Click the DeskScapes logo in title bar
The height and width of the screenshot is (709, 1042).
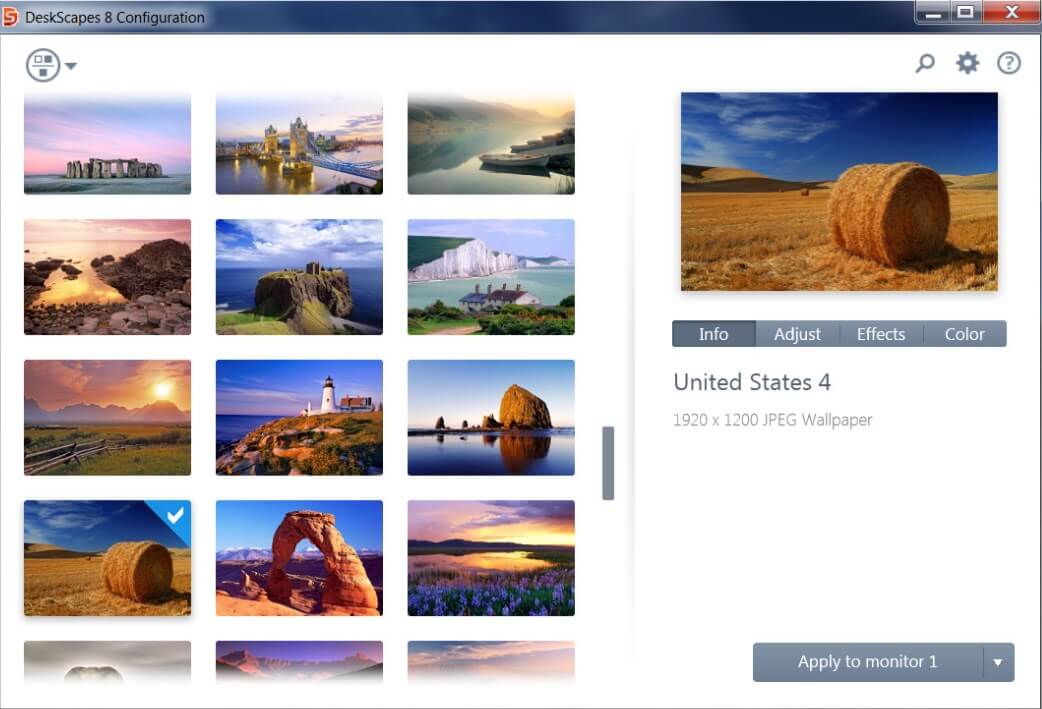point(10,17)
